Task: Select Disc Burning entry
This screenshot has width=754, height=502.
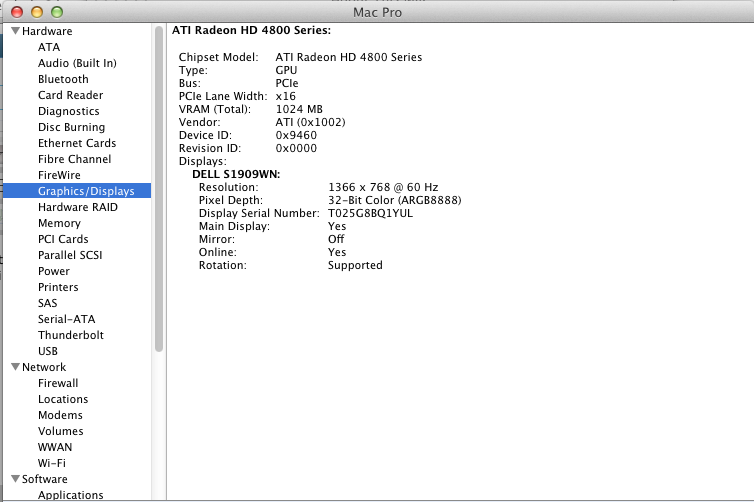Action: point(71,127)
